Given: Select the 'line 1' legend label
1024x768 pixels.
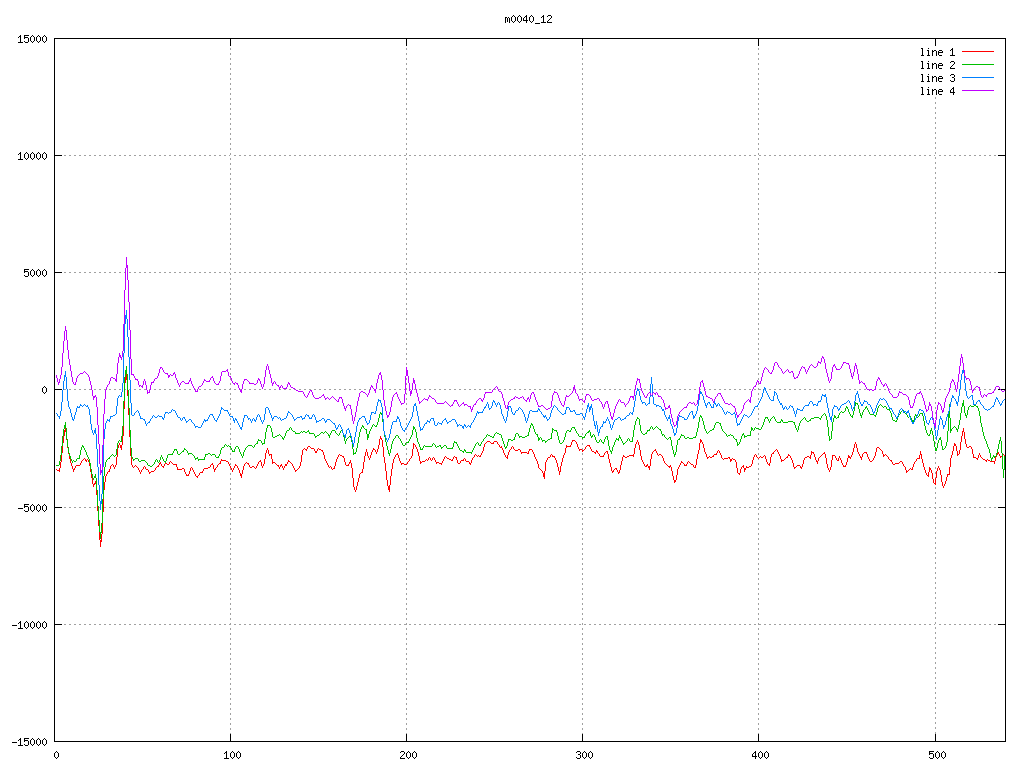Looking at the screenshot, I should [x=937, y=52].
